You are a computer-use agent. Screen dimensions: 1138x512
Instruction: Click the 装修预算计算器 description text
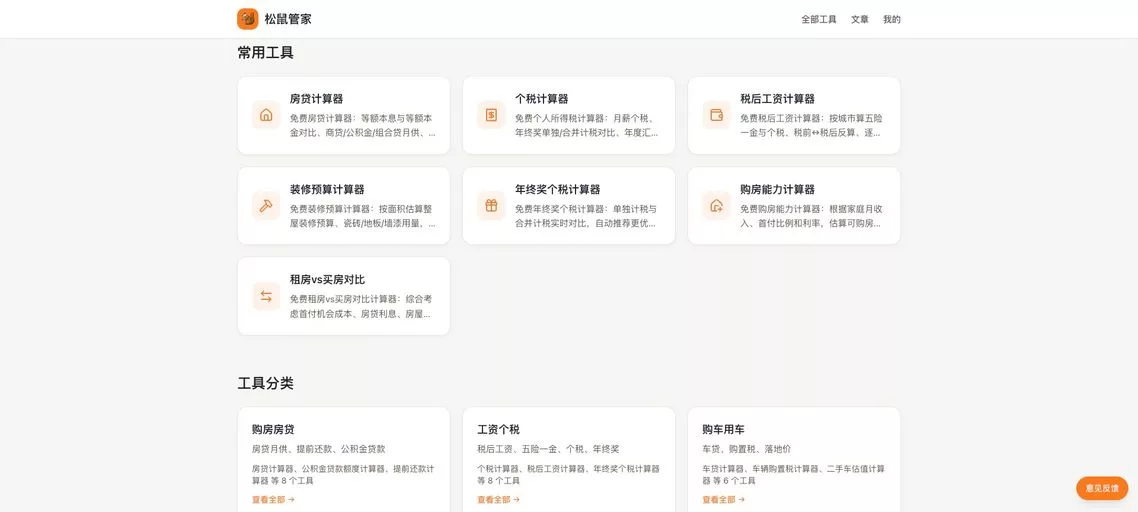(x=363, y=216)
